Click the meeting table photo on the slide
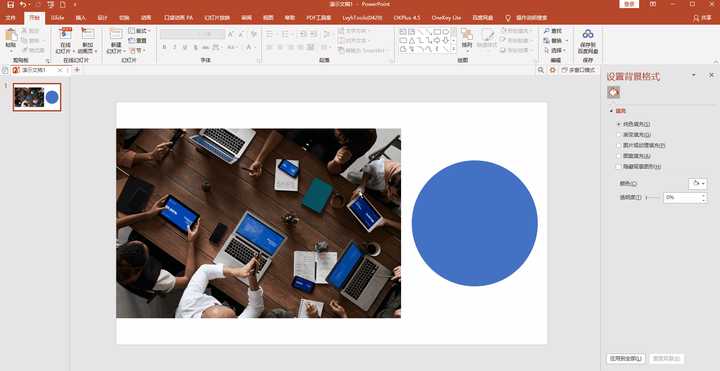Viewport: 720px width, 371px height. tap(259, 223)
